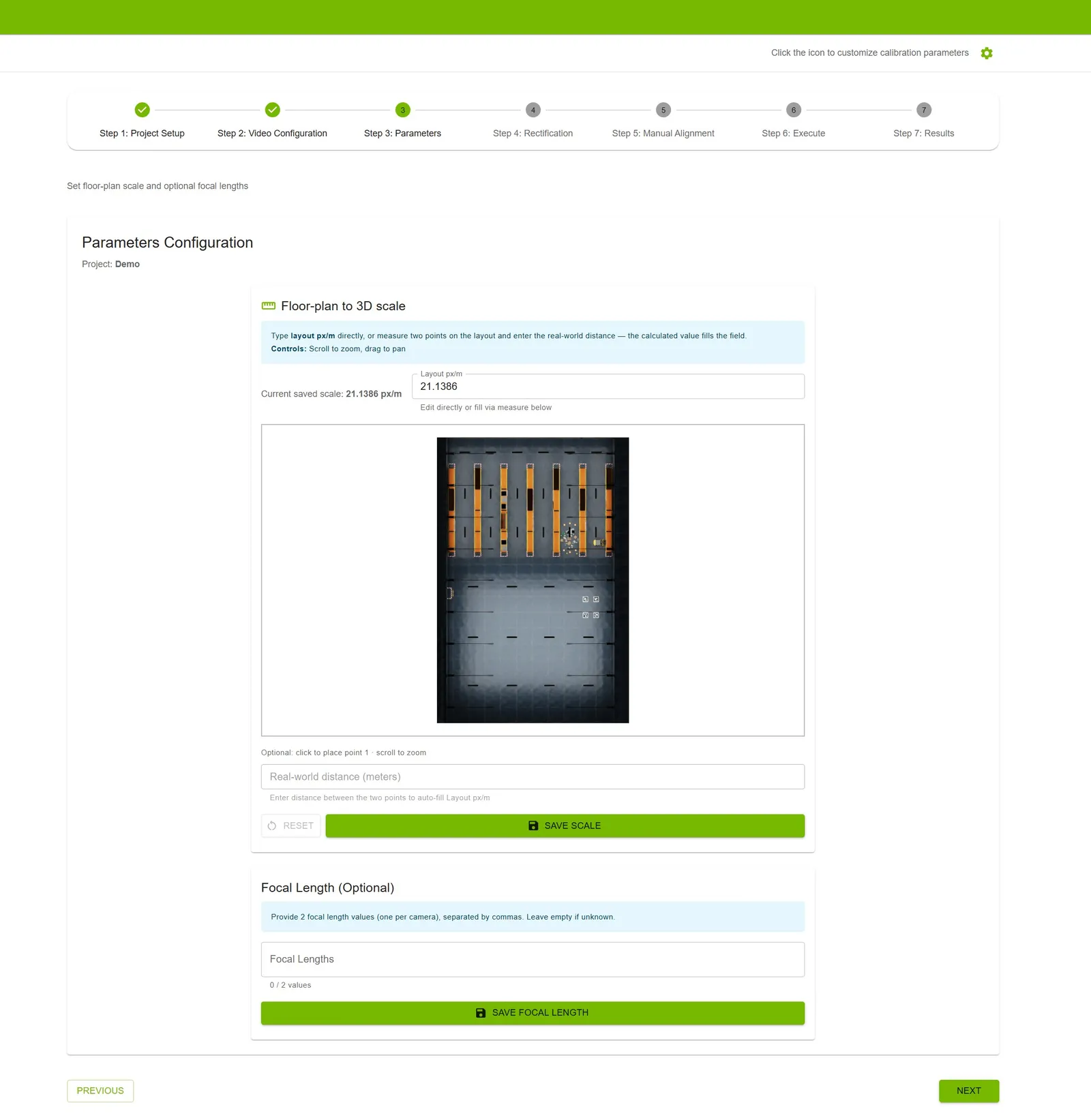The height and width of the screenshot is (1120, 1091).
Task: Click 'Parameters Configuration' heading
Action: pos(168,243)
